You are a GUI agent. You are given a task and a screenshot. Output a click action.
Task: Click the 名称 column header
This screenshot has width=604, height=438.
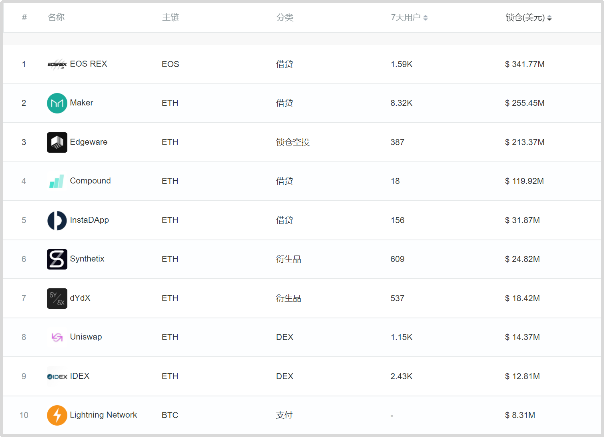[56, 18]
